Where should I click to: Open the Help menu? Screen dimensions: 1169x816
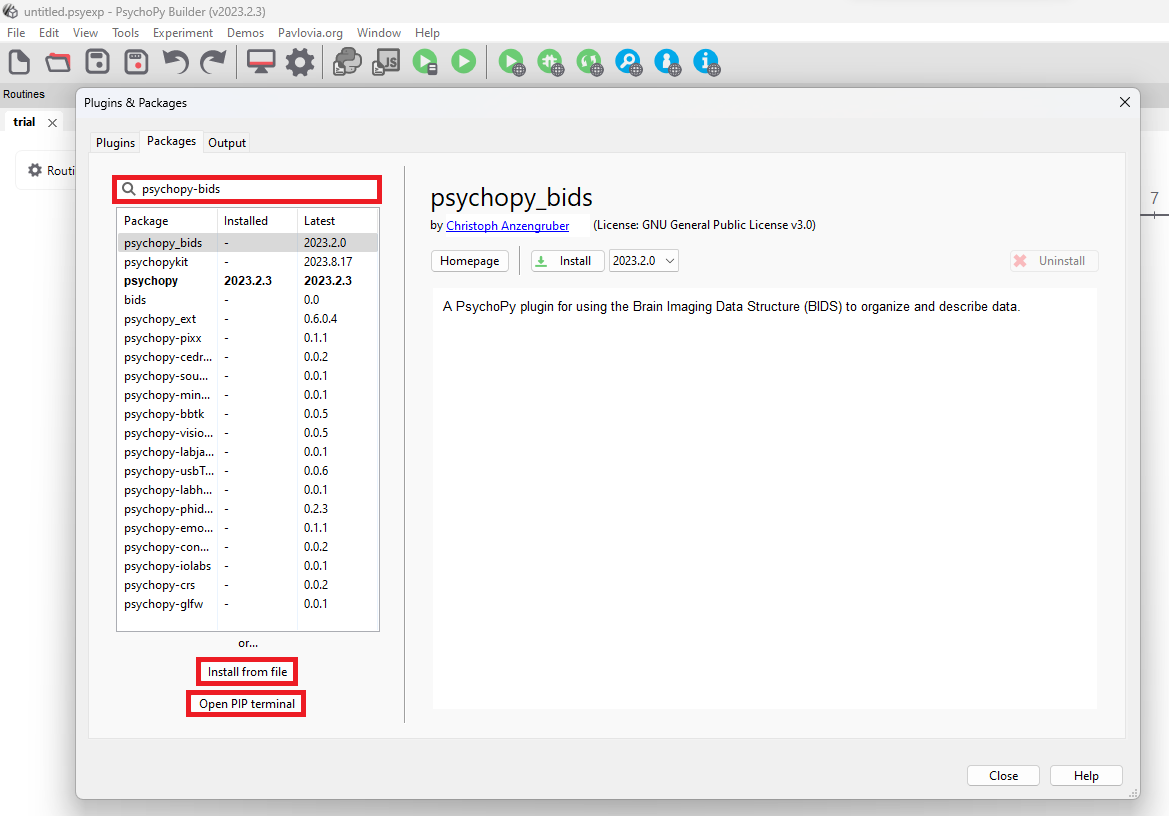pyautogui.click(x=427, y=33)
